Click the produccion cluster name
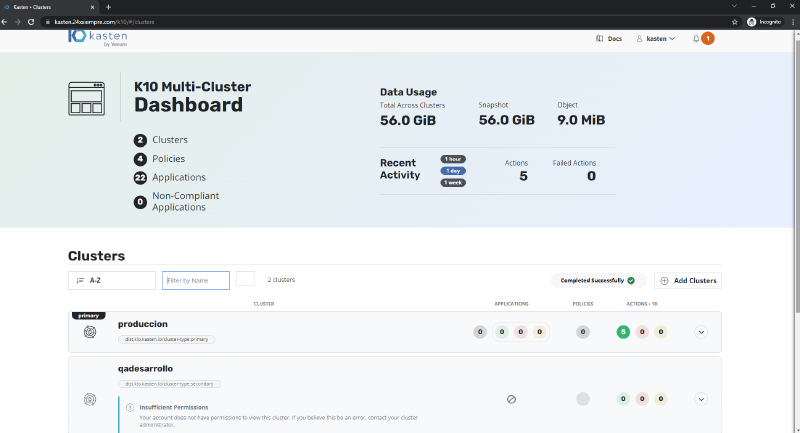The width and height of the screenshot is (800, 433). tap(143, 324)
